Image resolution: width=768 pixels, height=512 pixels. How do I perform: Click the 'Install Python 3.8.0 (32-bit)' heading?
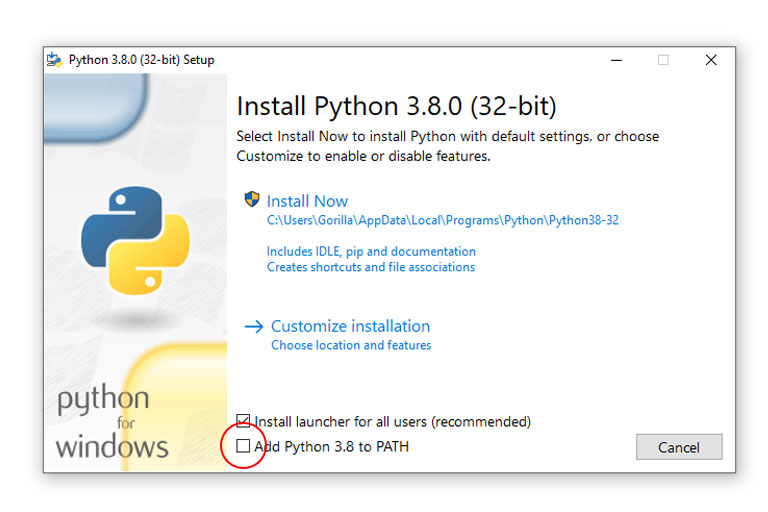pos(396,106)
